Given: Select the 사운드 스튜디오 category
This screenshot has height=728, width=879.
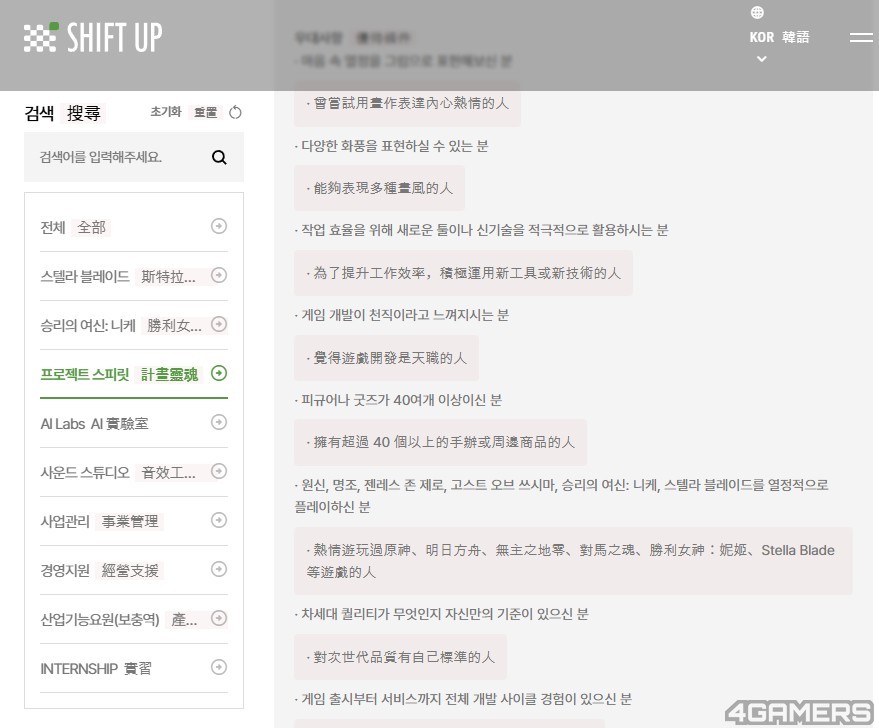Looking at the screenshot, I should tap(133, 472).
